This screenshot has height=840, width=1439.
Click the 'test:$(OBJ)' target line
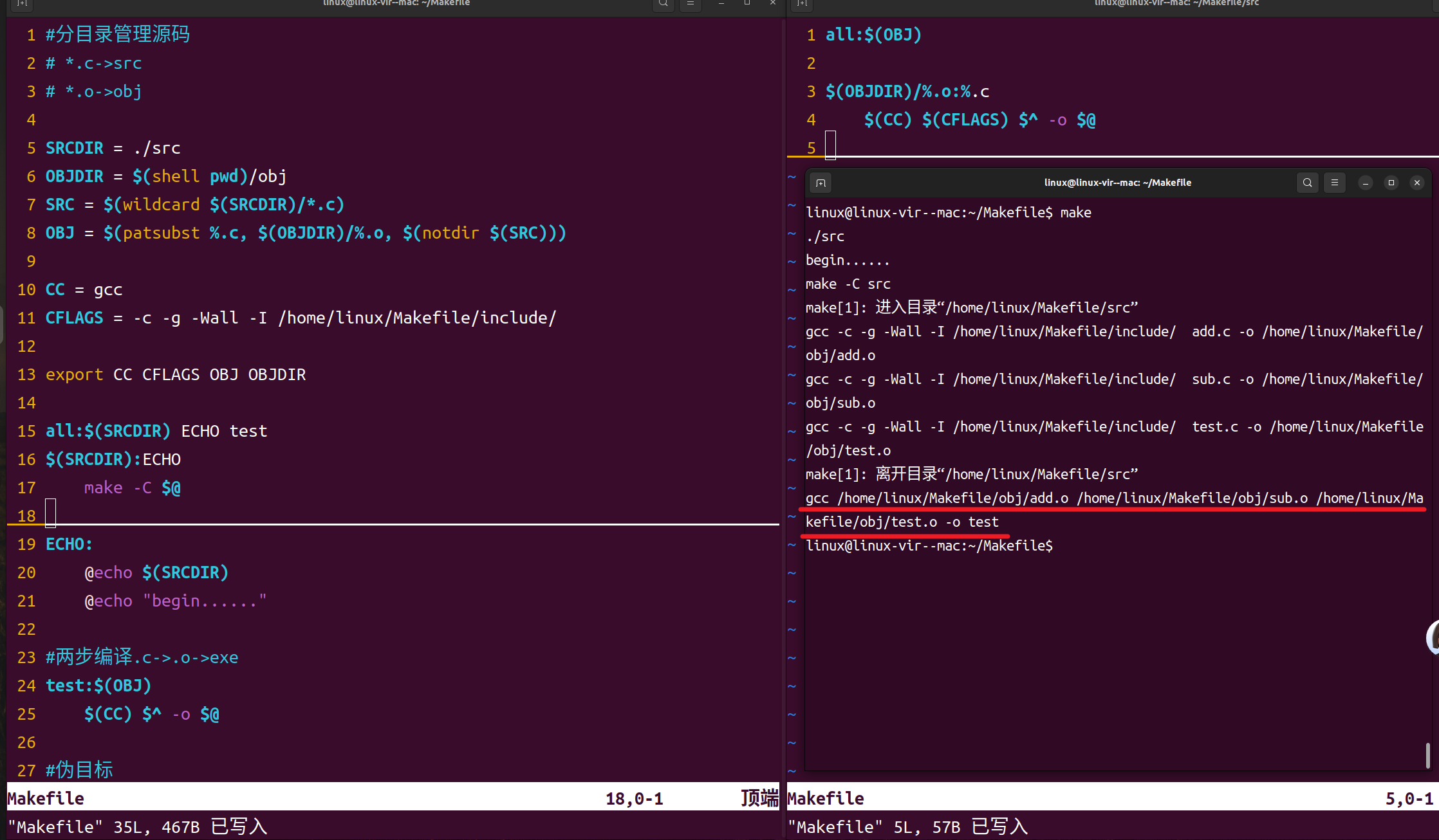point(98,686)
